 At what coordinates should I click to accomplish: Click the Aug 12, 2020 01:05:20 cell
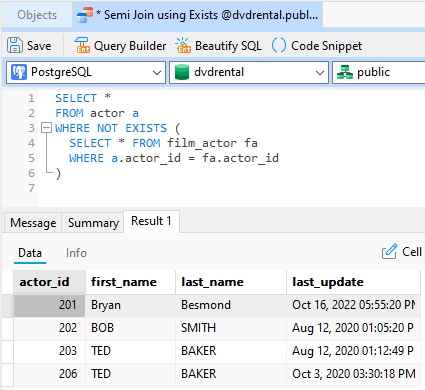coord(353,328)
